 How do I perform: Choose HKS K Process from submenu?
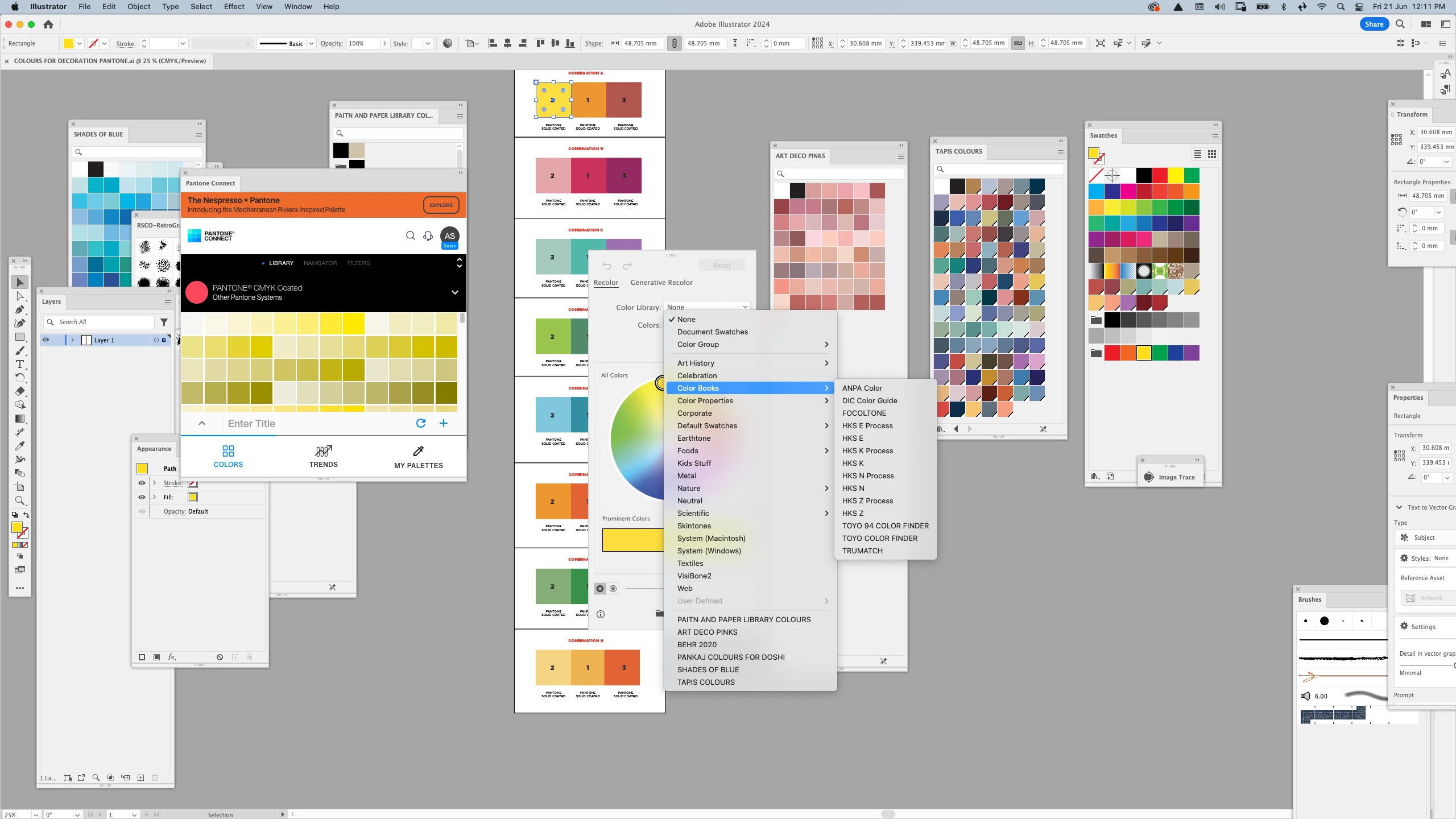(867, 450)
